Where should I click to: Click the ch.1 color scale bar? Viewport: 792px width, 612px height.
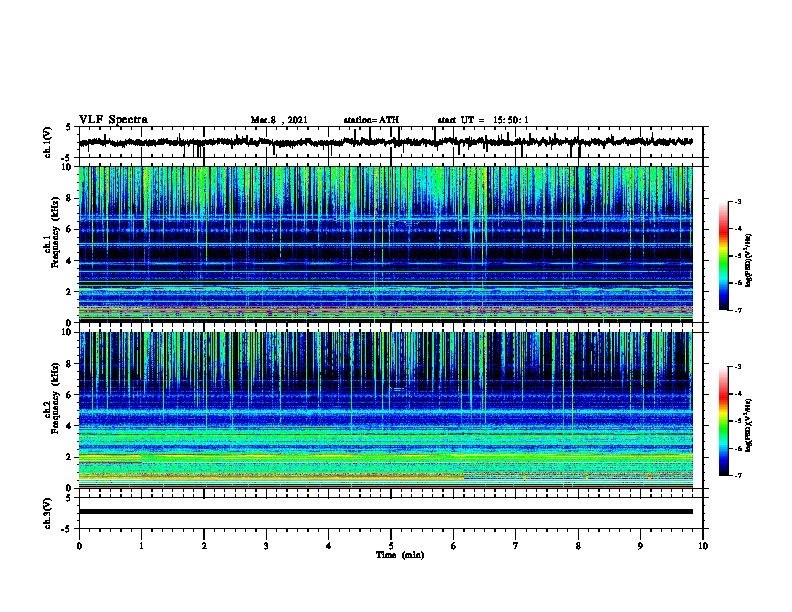[x=724, y=256]
